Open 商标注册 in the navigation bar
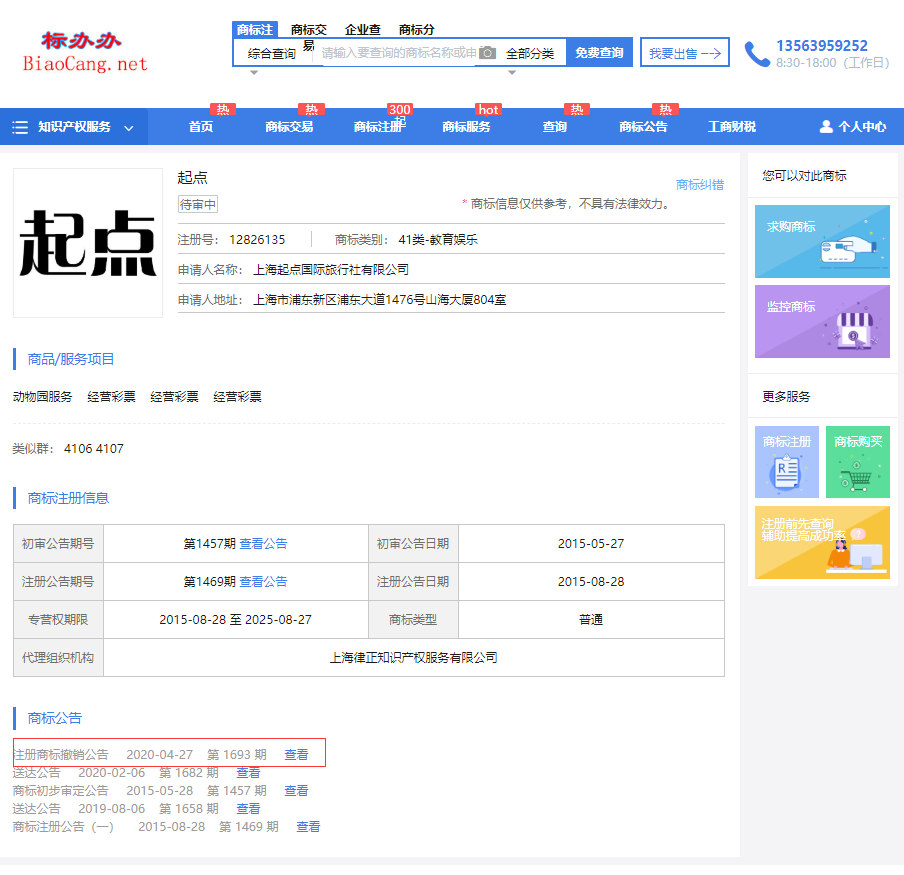 point(378,127)
